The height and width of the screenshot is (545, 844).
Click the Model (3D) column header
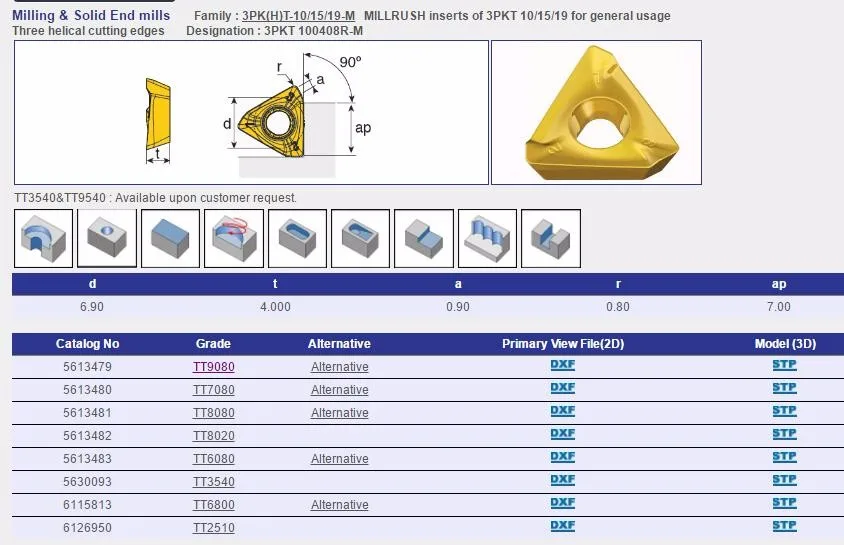point(785,344)
